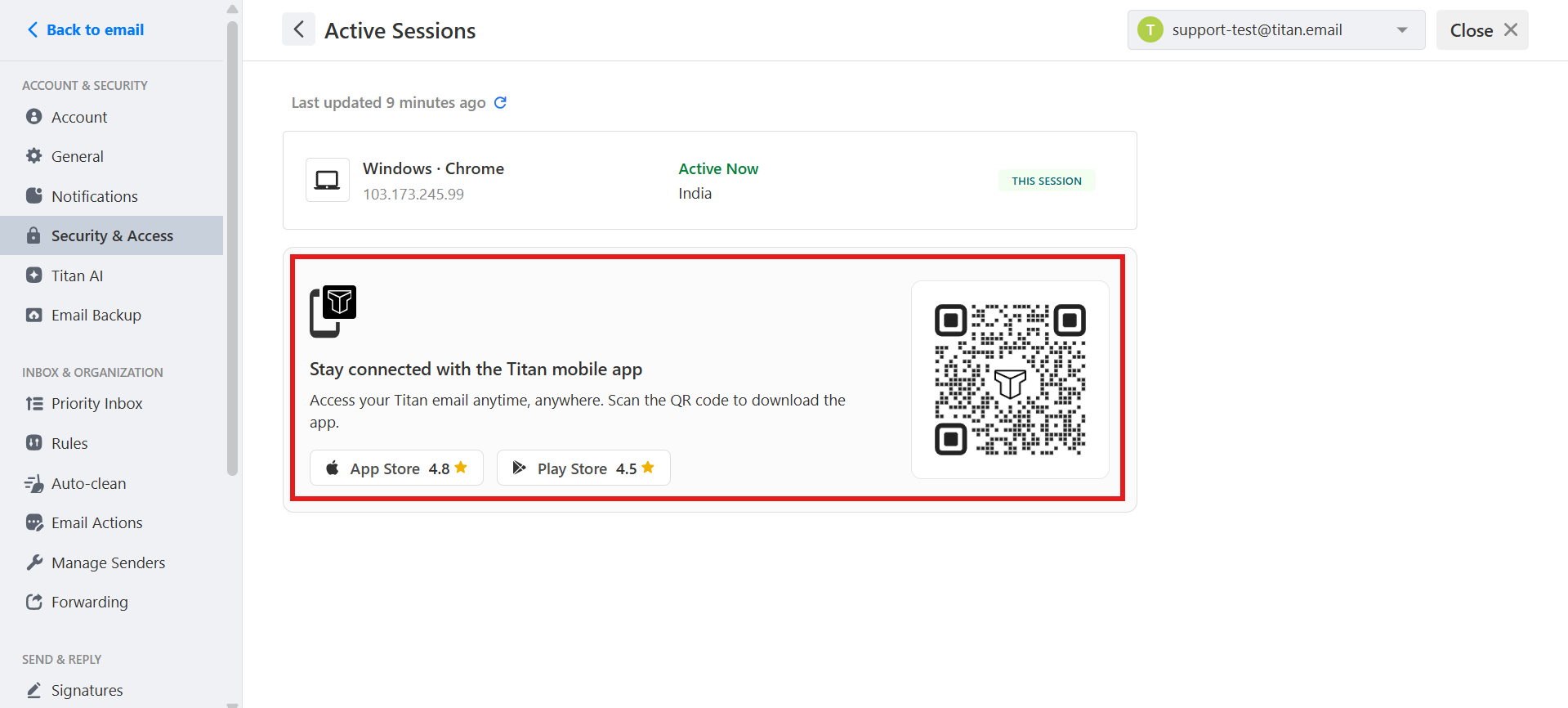Click the Notifications icon in sidebar

pyautogui.click(x=34, y=196)
